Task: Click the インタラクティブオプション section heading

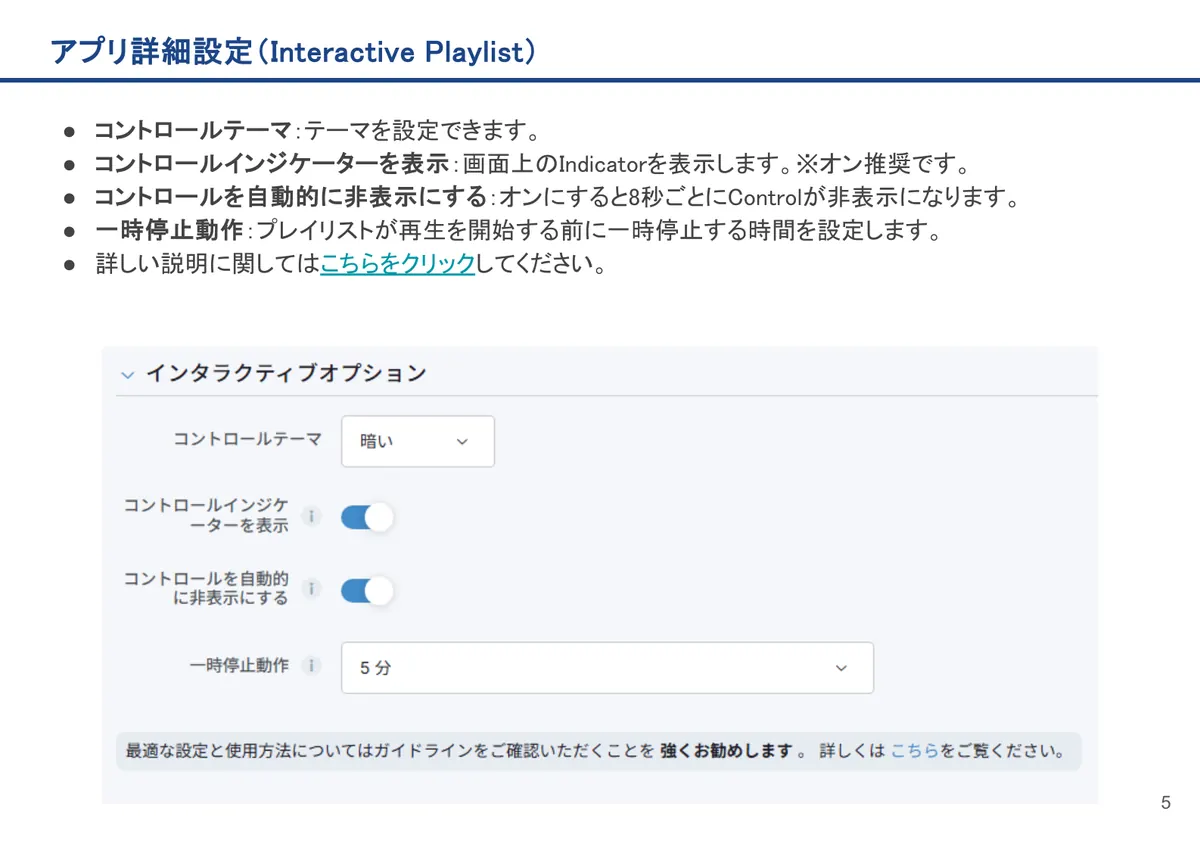Action: [x=286, y=374]
